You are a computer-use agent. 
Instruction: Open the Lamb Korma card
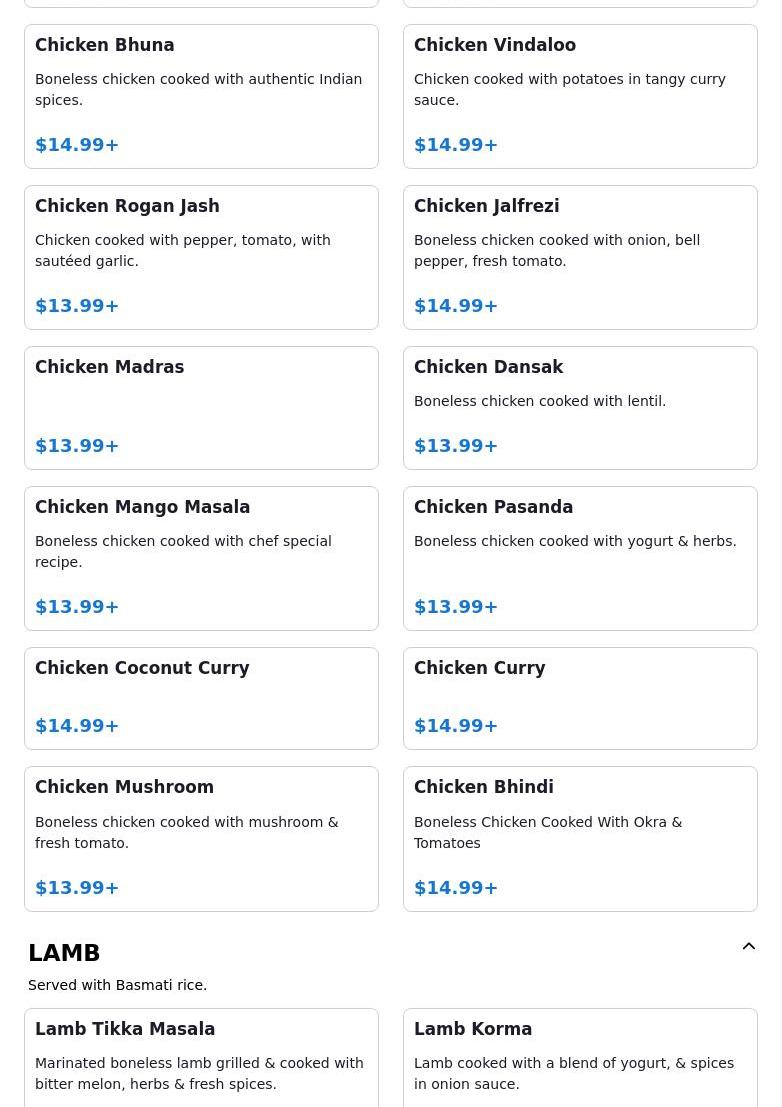point(580,1057)
